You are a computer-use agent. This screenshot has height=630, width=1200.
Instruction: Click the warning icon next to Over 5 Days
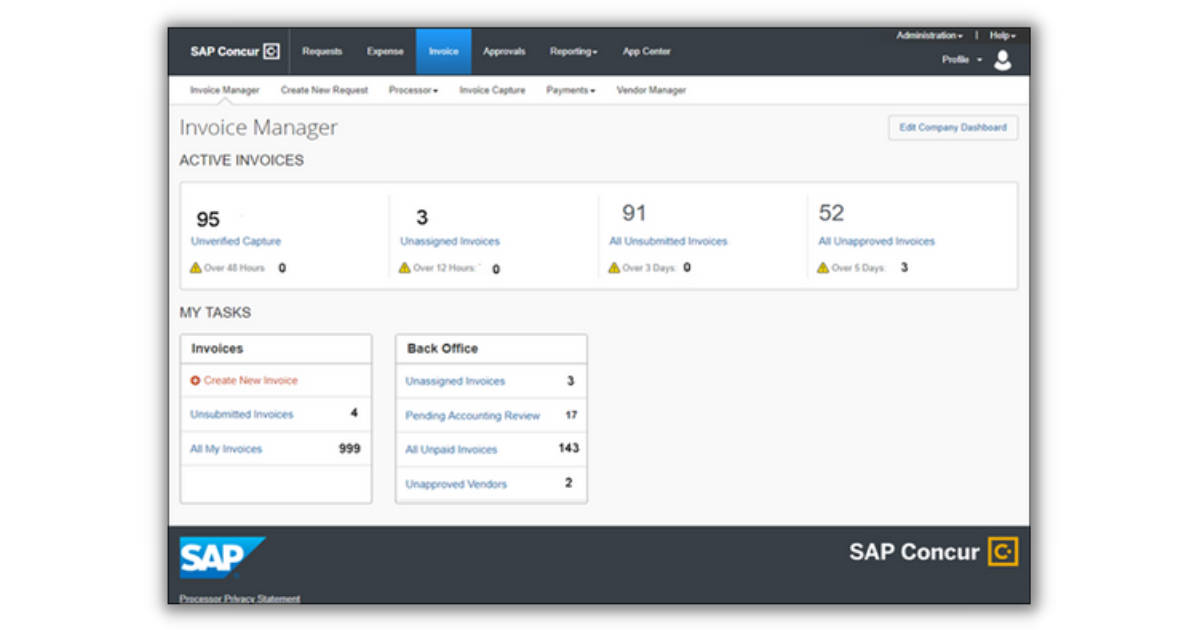coord(822,267)
